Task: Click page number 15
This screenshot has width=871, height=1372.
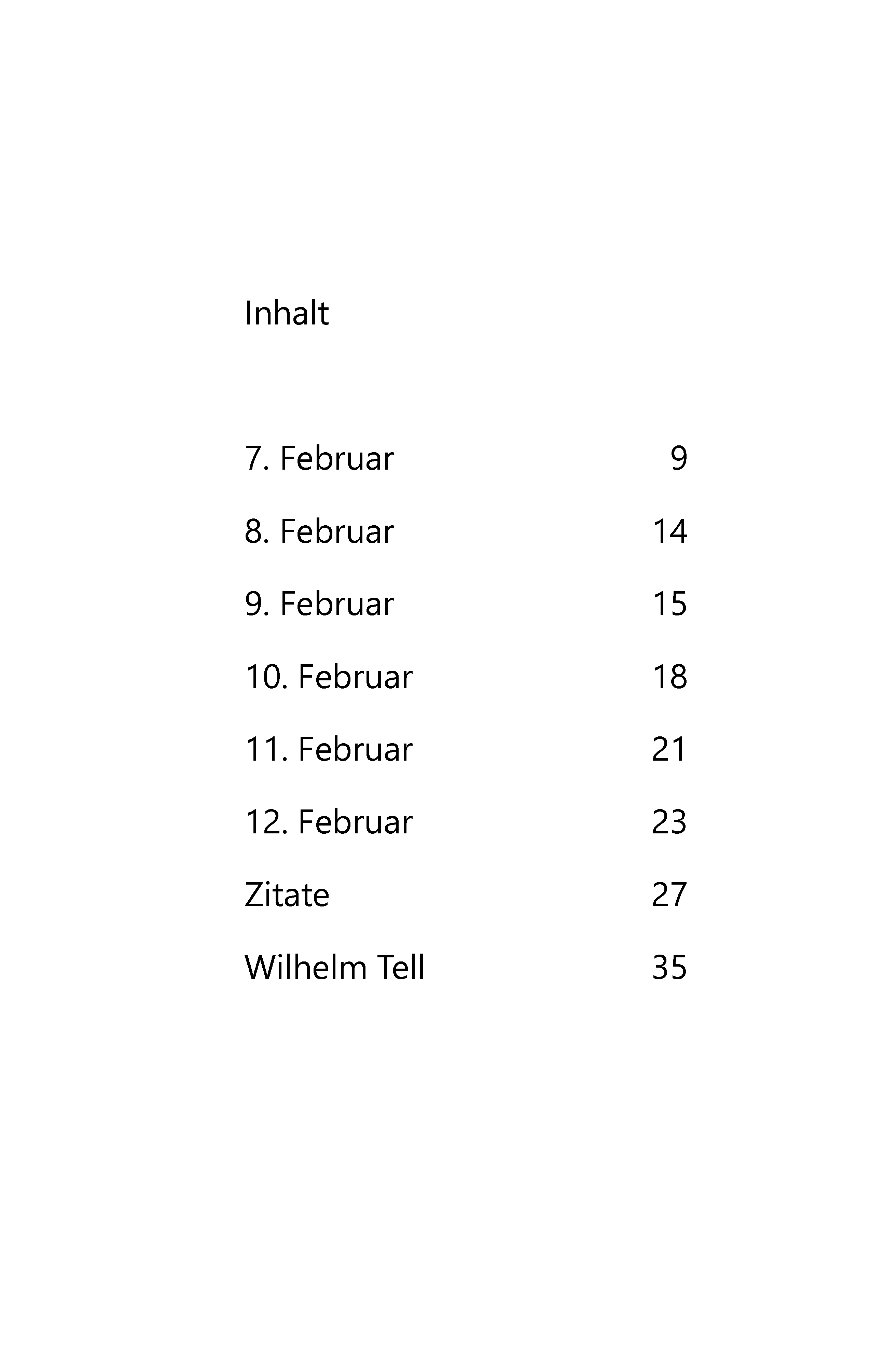Action: (670, 604)
